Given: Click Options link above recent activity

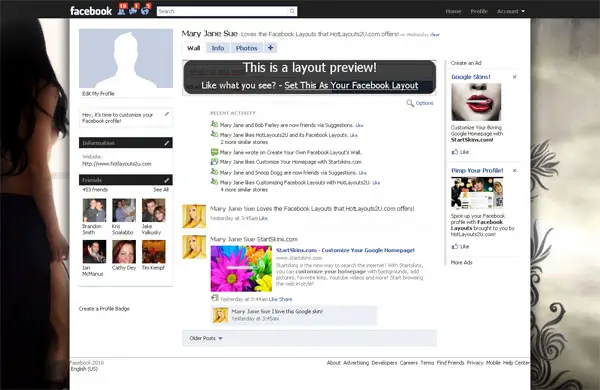Looking at the screenshot, I should pyautogui.click(x=424, y=103).
